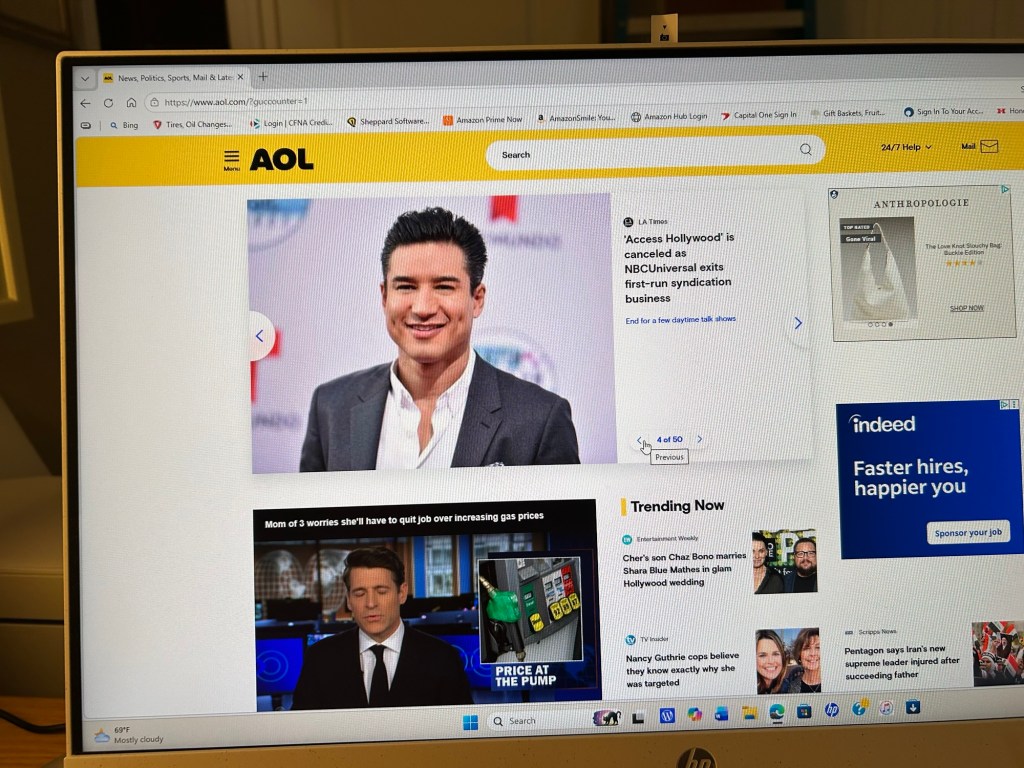Click the Windows Start button
Screen dimensions: 1024x768
point(470,721)
